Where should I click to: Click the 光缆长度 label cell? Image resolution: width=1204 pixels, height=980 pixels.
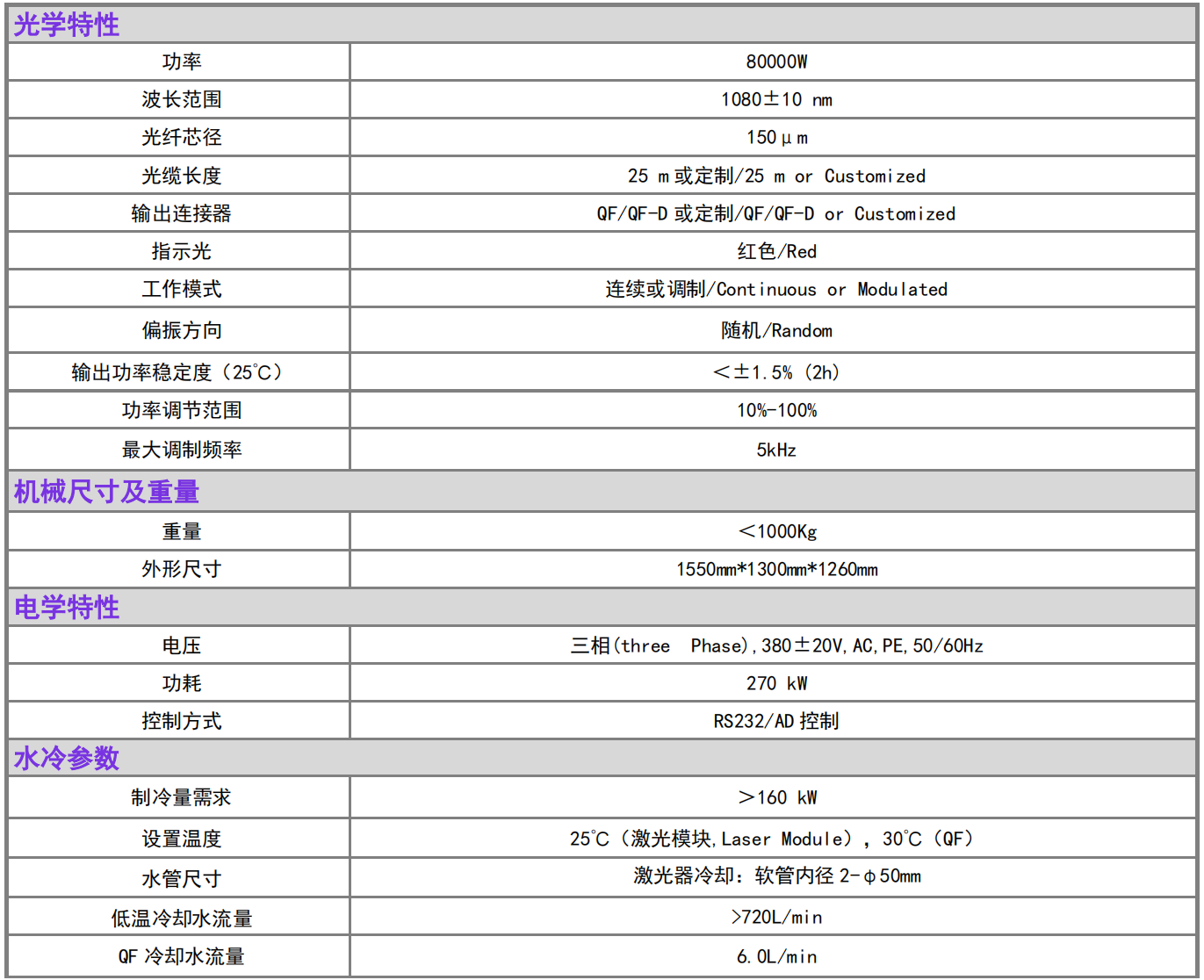point(181,176)
